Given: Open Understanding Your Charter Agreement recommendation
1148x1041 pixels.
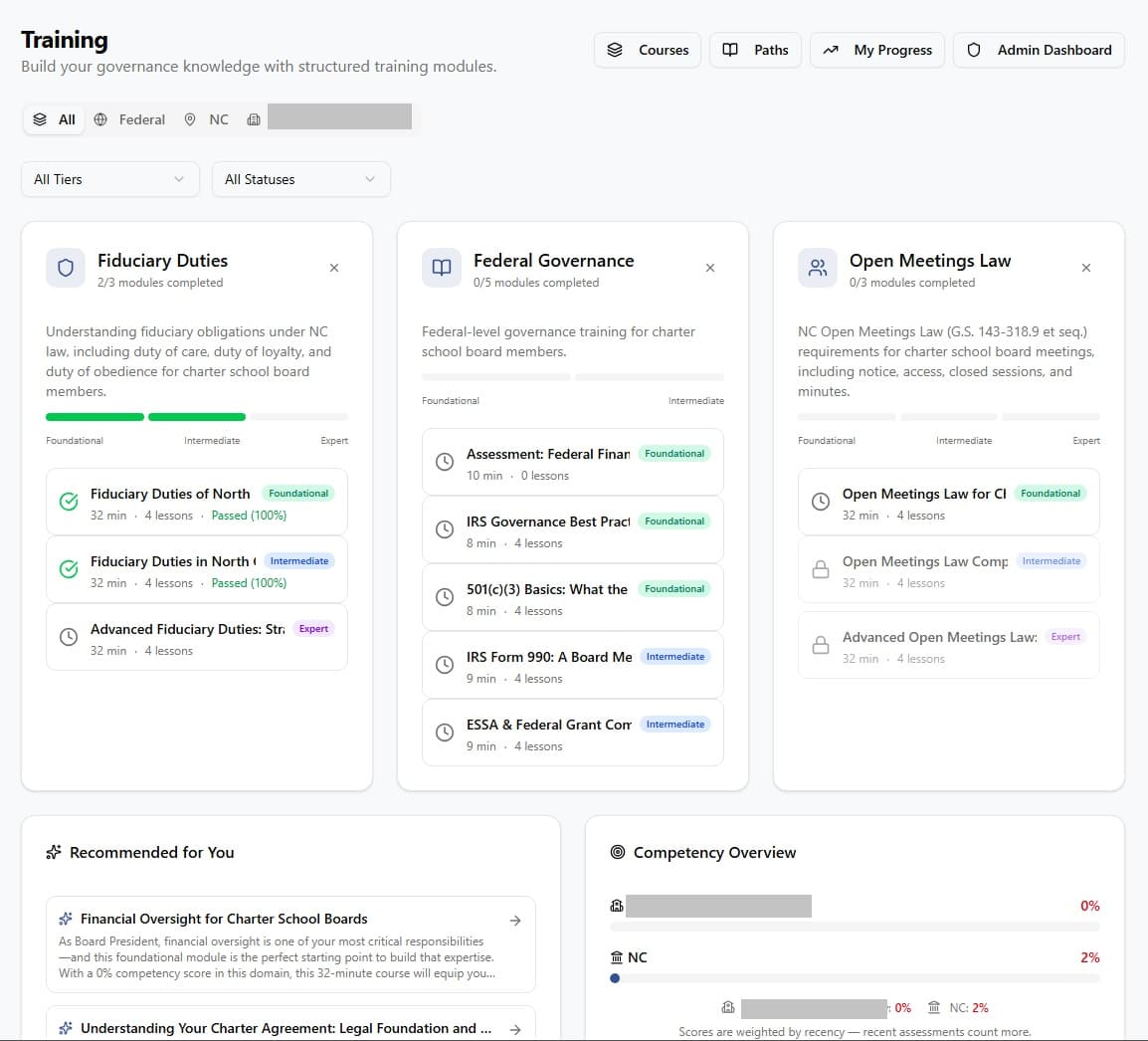Looking at the screenshot, I should coord(290,1023).
